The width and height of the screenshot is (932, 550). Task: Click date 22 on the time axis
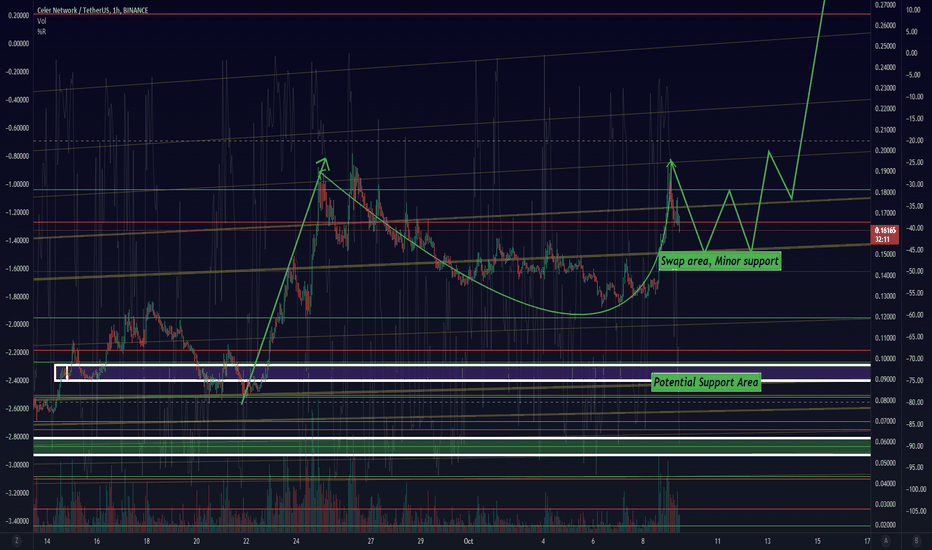(246, 541)
